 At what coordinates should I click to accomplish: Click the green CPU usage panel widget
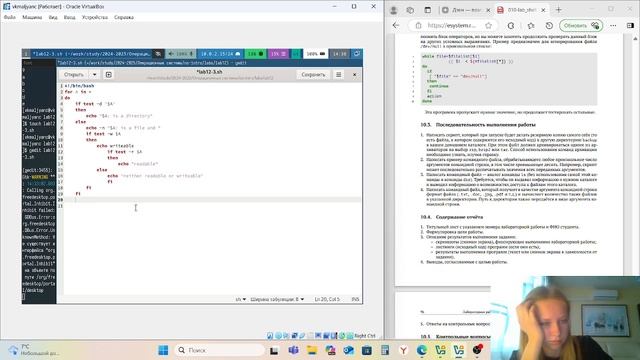pos(256,53)
